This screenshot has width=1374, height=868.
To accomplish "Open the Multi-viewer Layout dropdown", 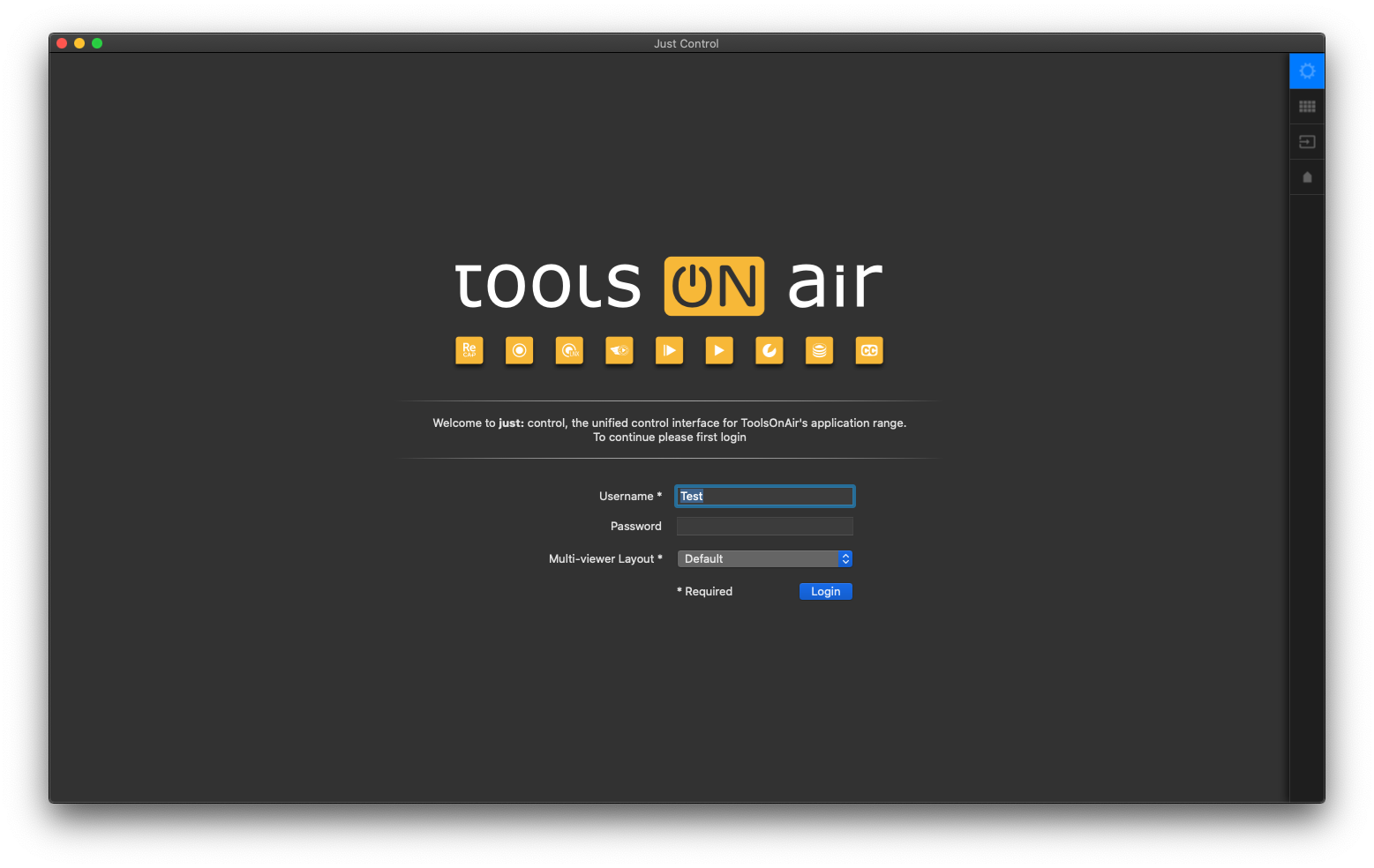I will 765,558.
